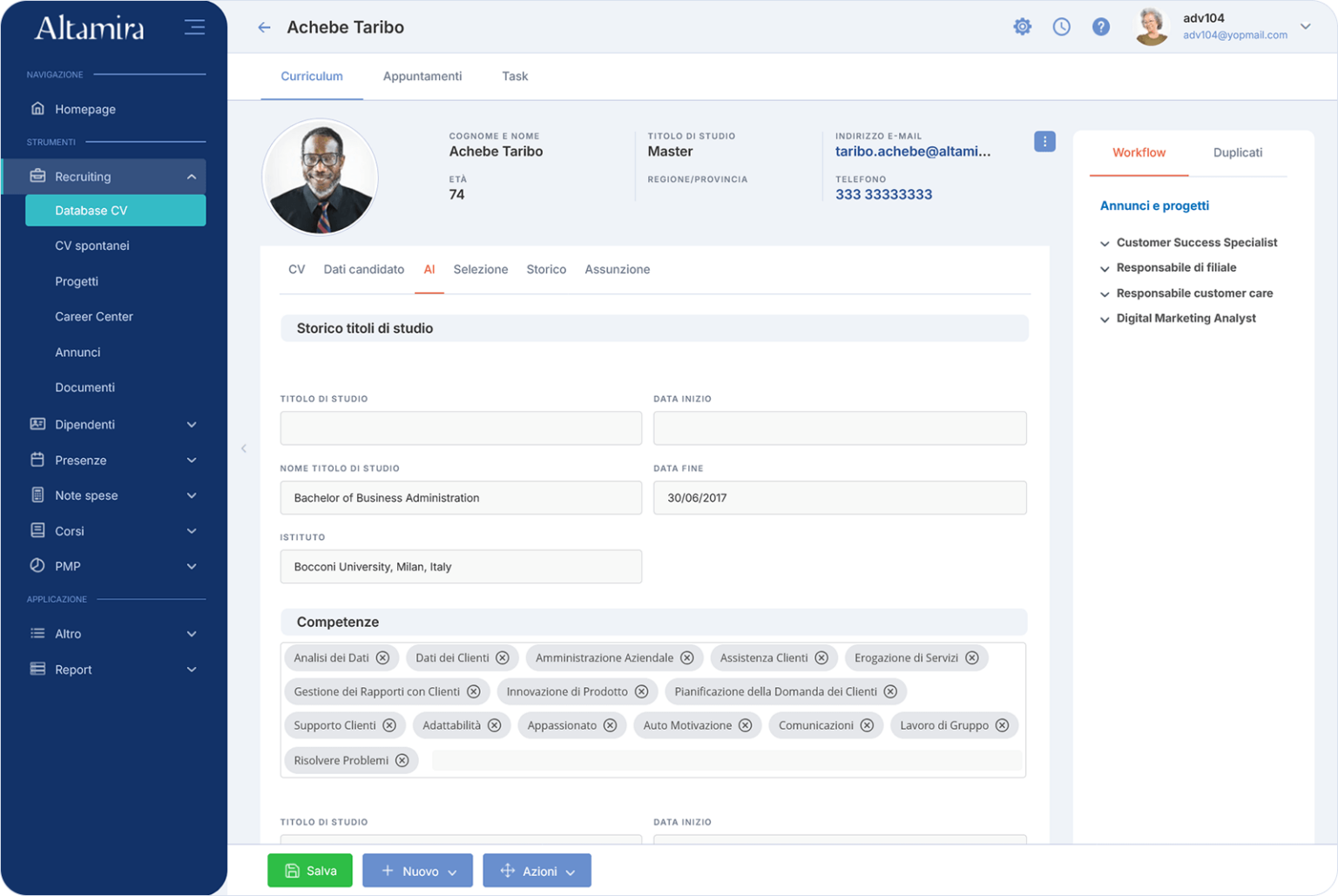Expand the Altro menu

[192, 634]
